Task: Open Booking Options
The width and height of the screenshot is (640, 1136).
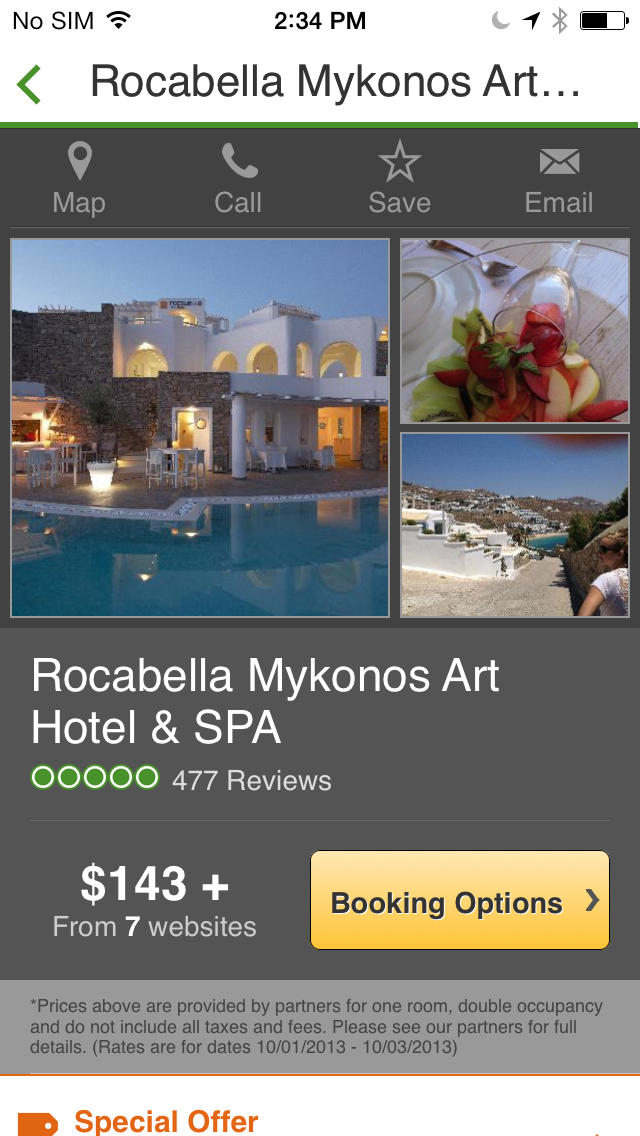Action: (460, 900)
